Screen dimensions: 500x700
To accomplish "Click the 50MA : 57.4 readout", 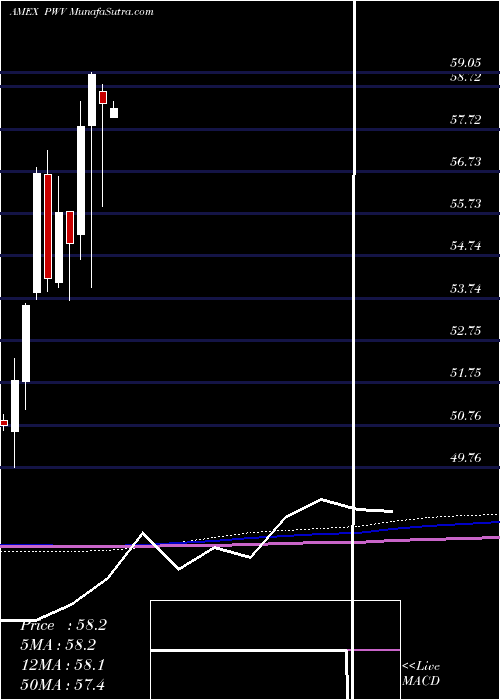I will pyautogui.click(x=63, y=685).
